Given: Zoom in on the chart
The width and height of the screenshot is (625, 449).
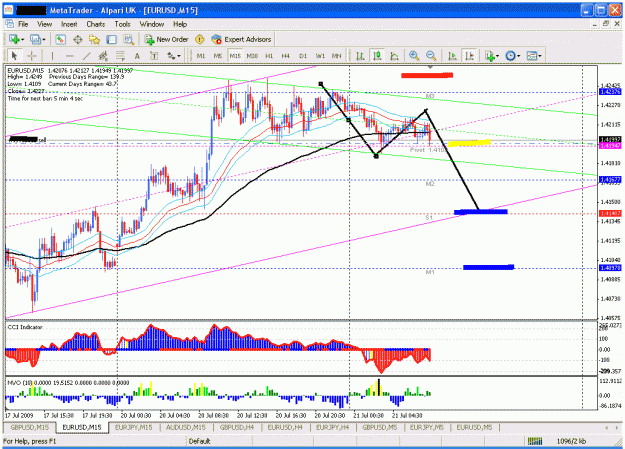Looking at the screenshot, I should click(414, 56).
